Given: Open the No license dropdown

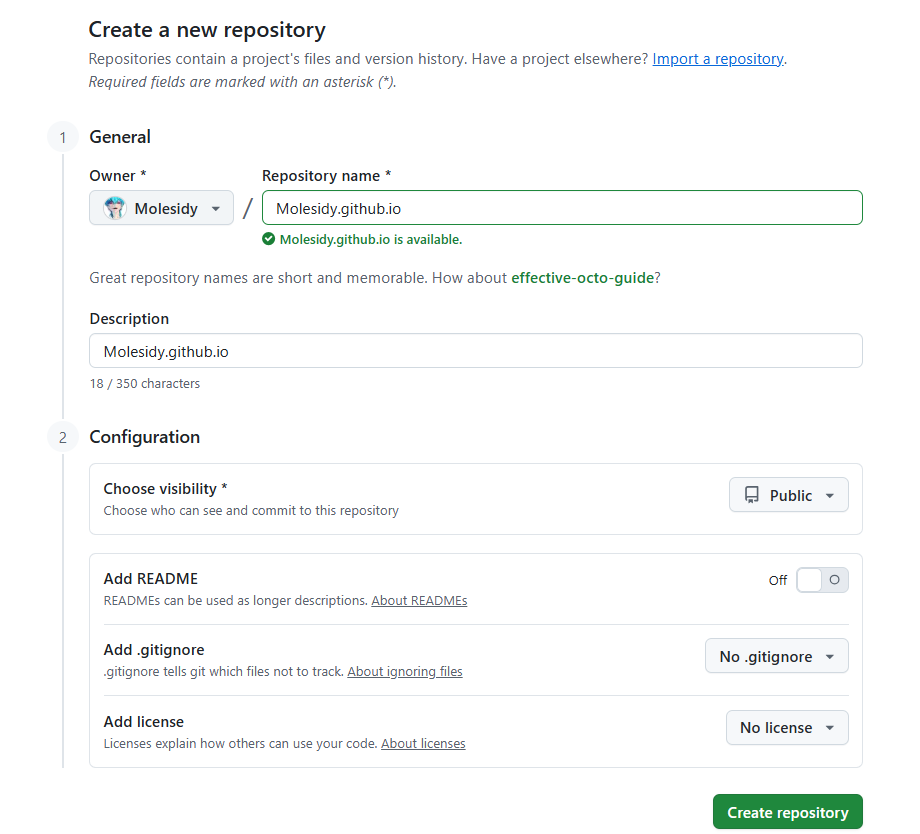Looking at the screenshot, I should click(x=787, y=727).
